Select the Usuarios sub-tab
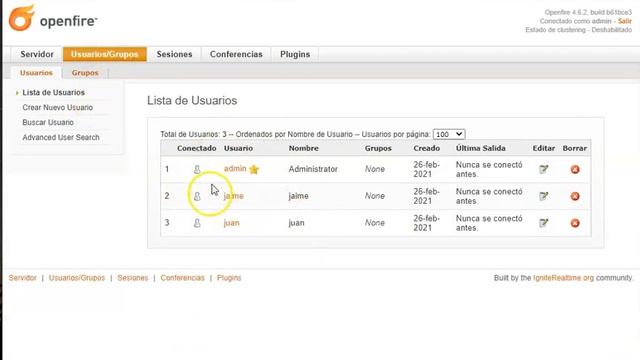Screen dimensions: 640x360 [36, 73]
